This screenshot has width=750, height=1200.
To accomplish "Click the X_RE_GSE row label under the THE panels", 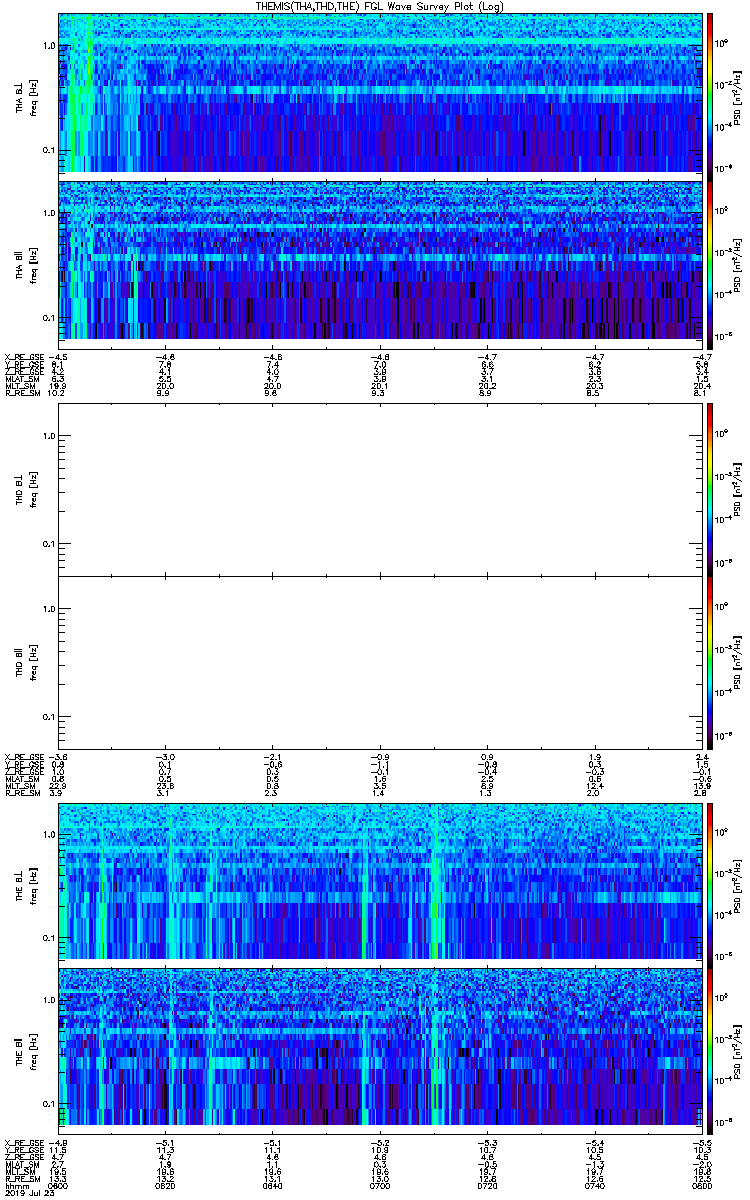I will point(22,1143).
